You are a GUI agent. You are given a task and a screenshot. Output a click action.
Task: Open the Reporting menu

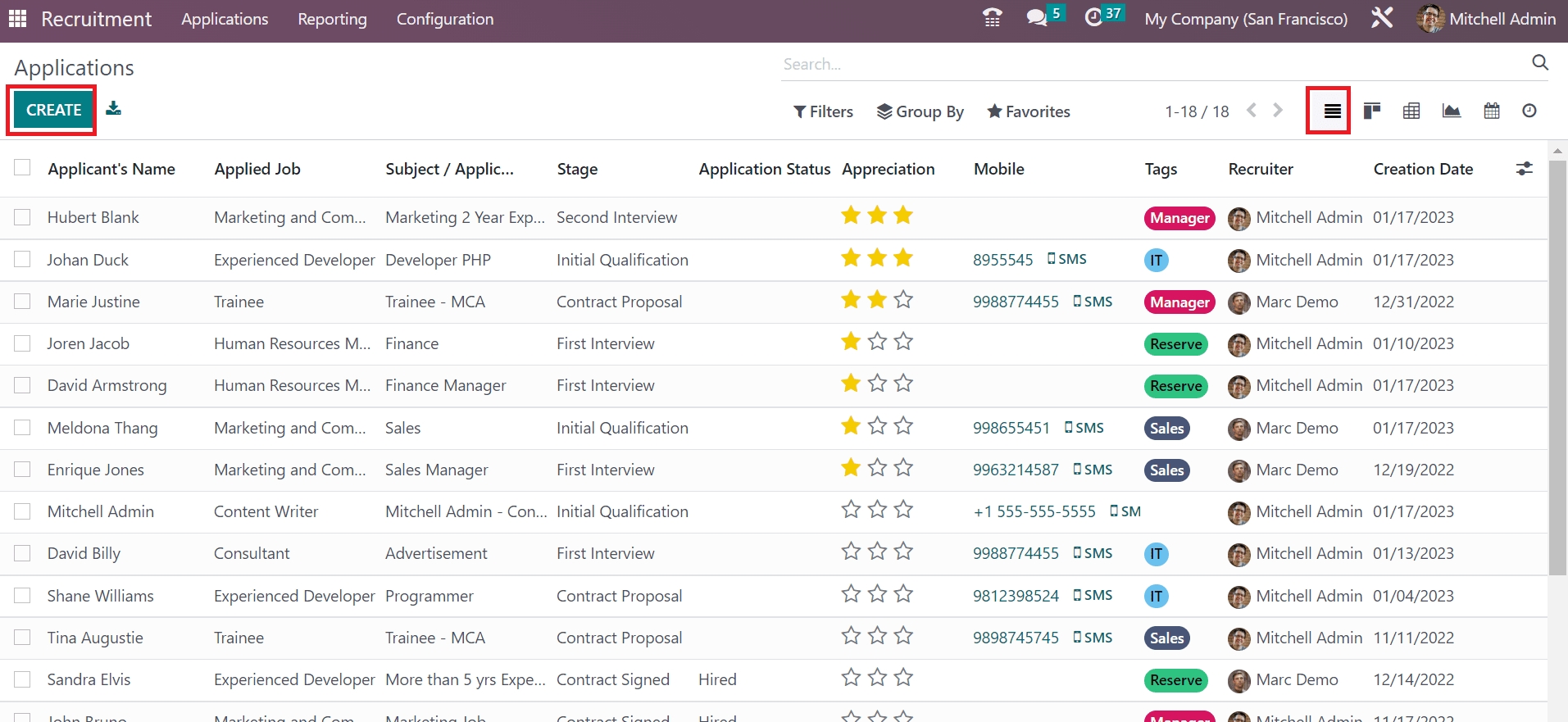332,19
